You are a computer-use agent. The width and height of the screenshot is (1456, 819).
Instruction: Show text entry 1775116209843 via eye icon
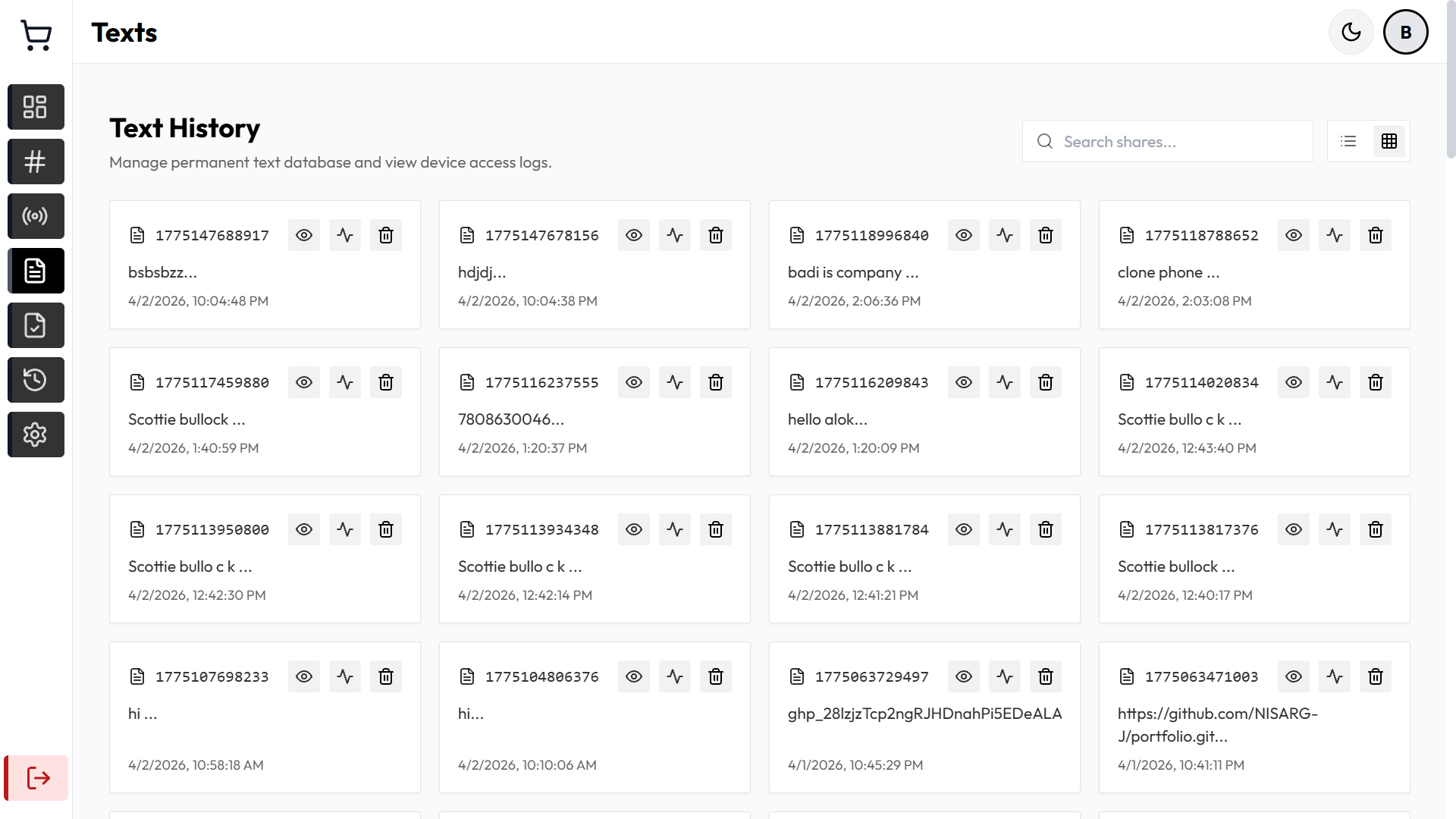tap(964, 382)
